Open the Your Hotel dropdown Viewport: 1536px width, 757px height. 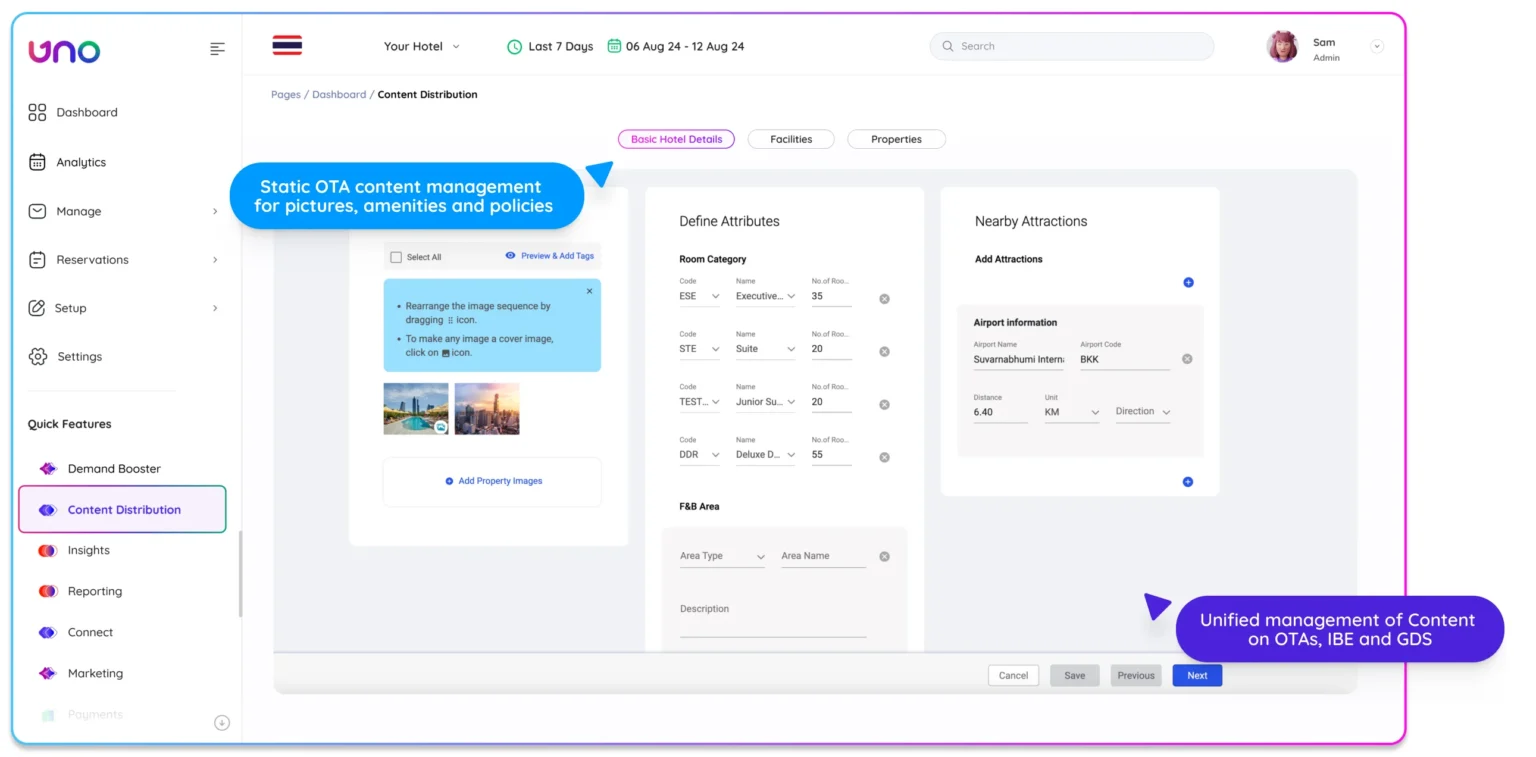(x=422, y=46)
